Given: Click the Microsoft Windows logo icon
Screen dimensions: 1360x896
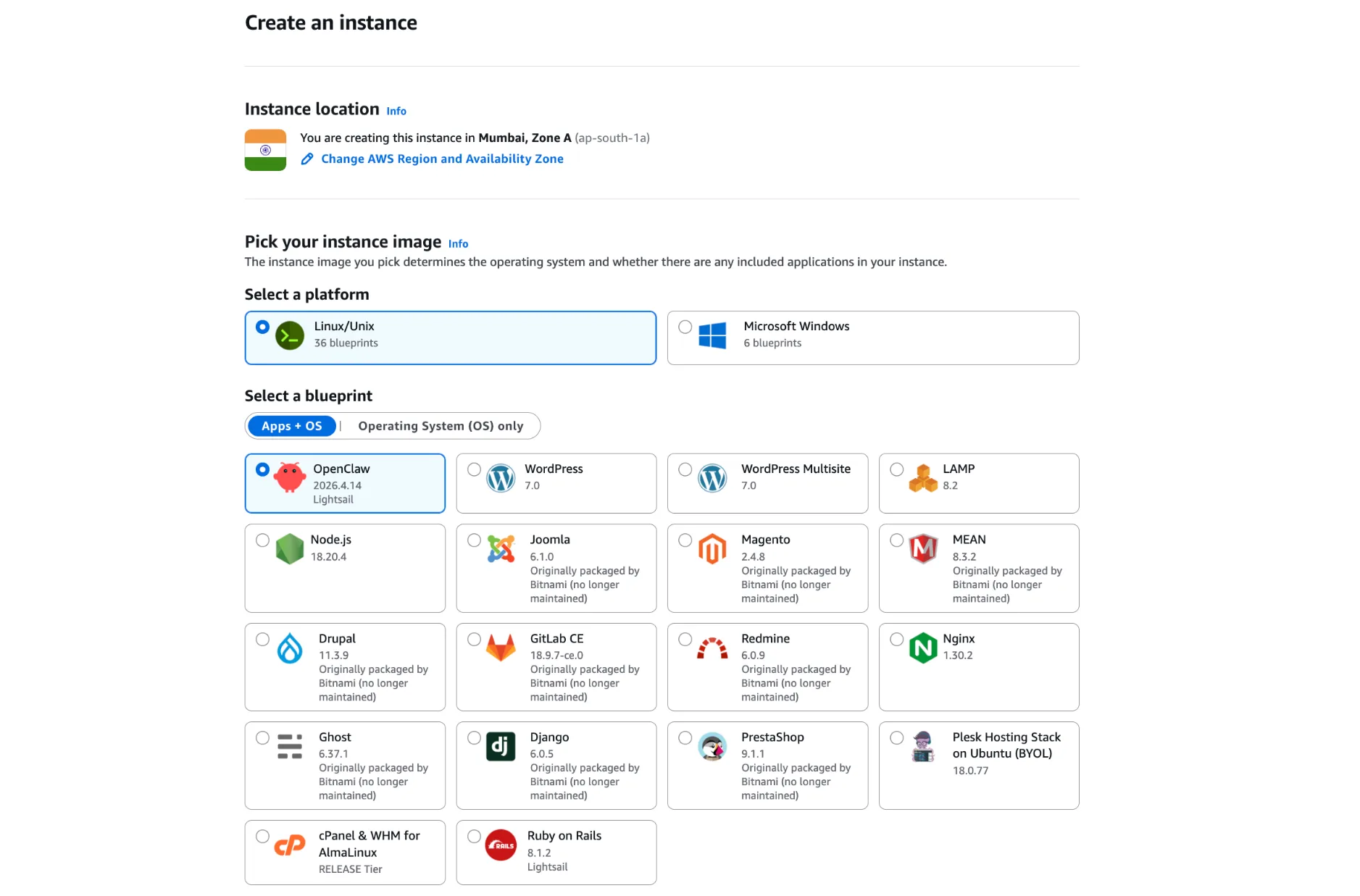Looking at the screenshot, I should tap(712, 335).
